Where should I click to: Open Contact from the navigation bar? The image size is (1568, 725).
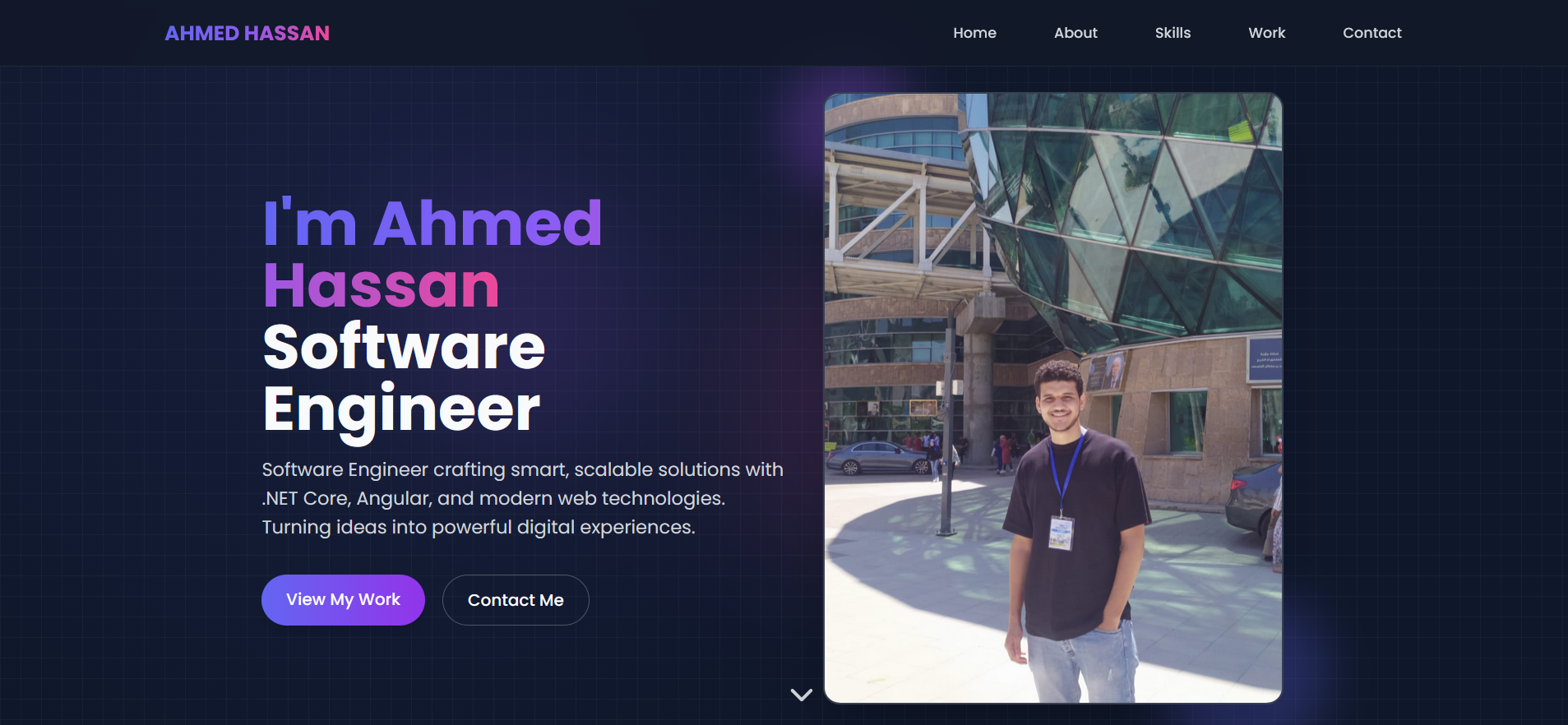(1371, 33)
